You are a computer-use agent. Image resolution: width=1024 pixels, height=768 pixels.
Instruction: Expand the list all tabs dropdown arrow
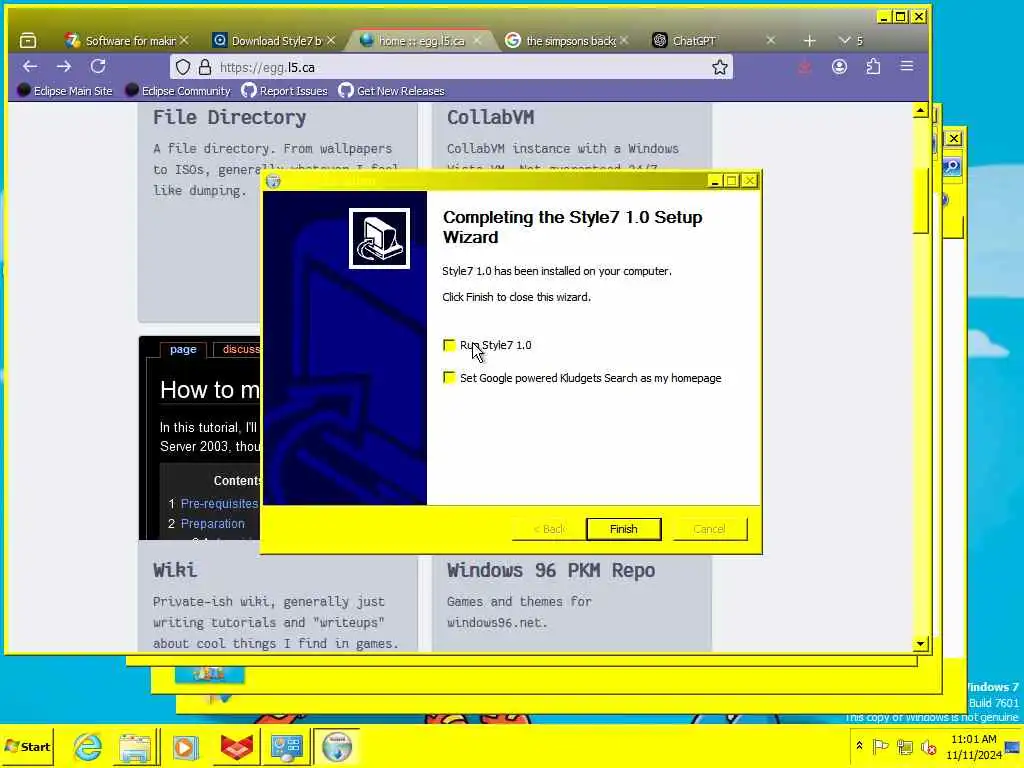click(844, 40)
